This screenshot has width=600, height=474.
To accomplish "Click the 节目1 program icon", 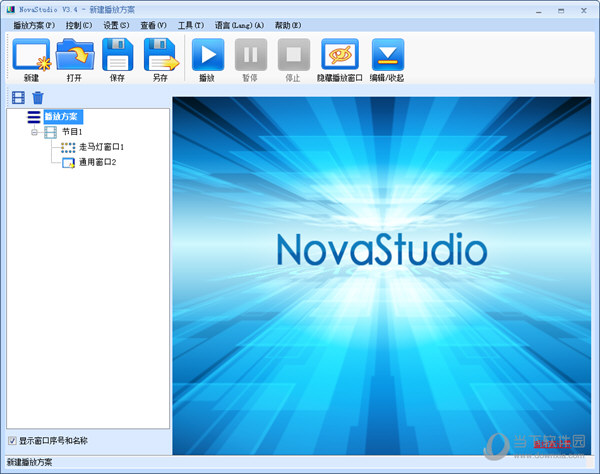I will tap(51, 132).
